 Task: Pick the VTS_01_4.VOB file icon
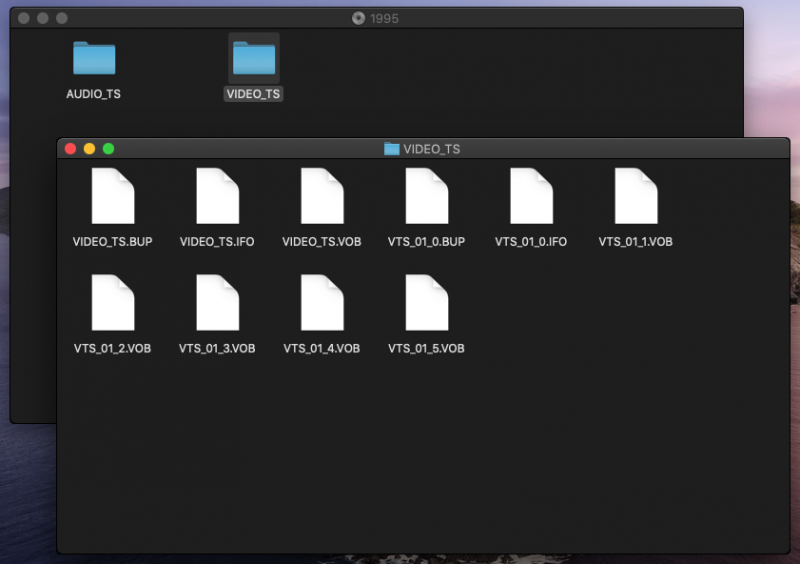click(x=322, y=303)
